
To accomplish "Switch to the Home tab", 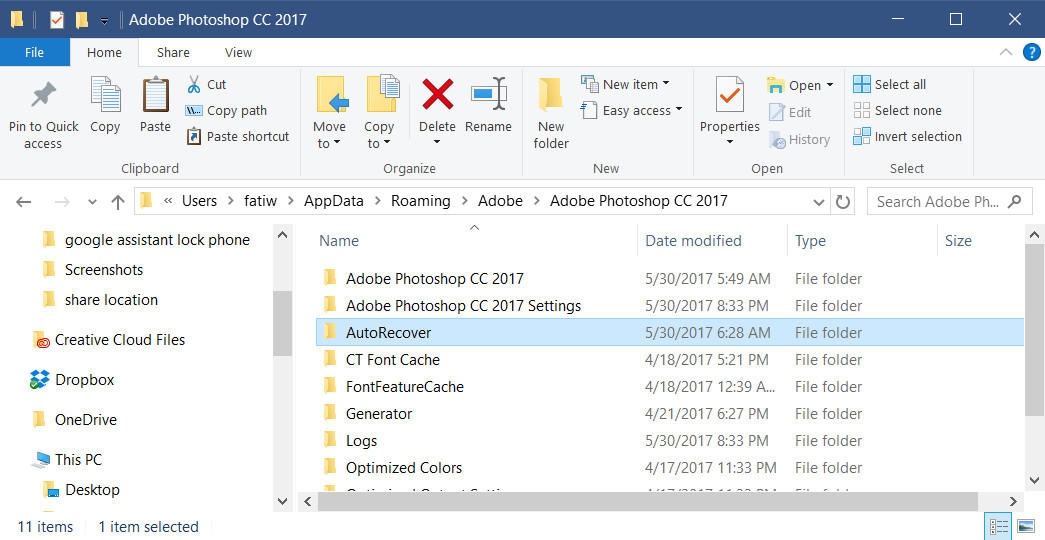I will [104, 53].
